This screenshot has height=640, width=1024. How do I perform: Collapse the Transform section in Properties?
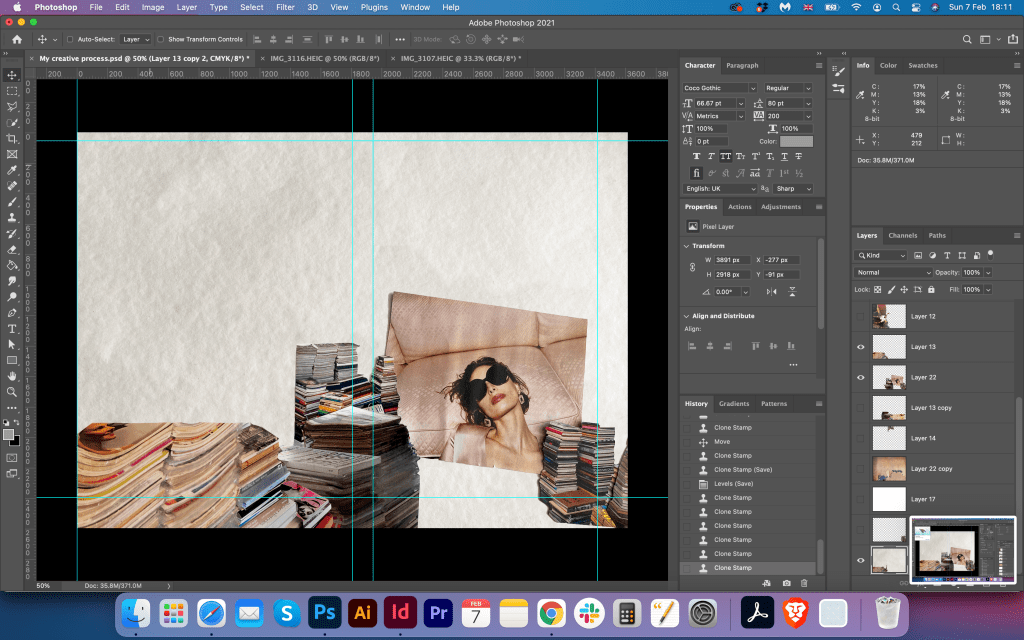coord(687,246)
